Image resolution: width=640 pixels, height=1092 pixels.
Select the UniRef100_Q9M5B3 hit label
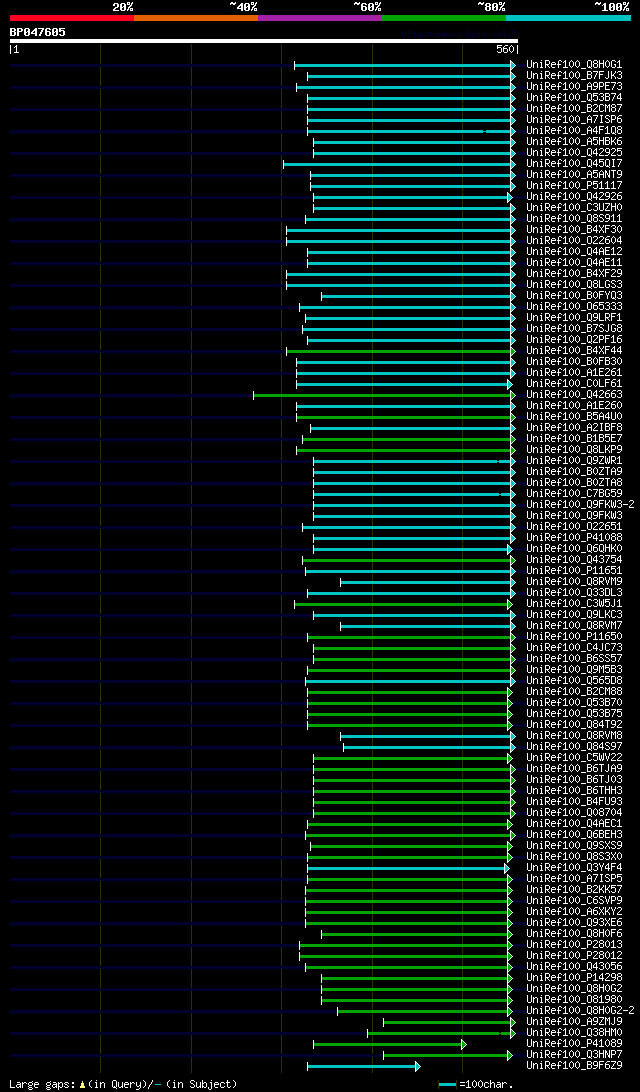[575, 670]
